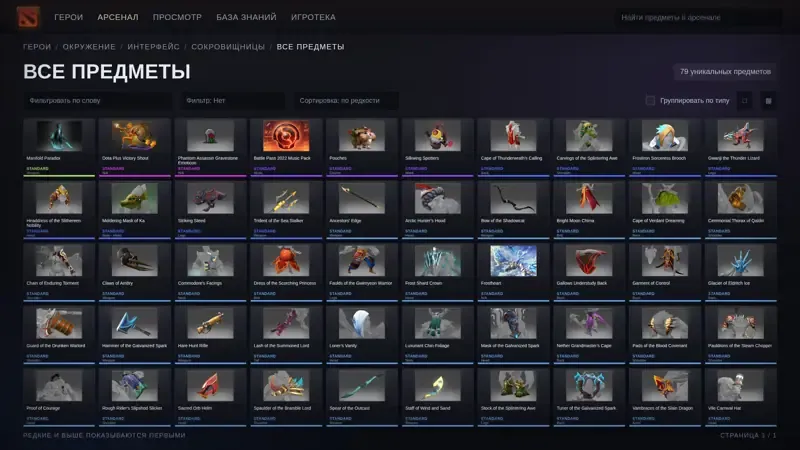Switch to large tile view icon
Viewport: 800px width, 450px height.
tap(744, 101)
